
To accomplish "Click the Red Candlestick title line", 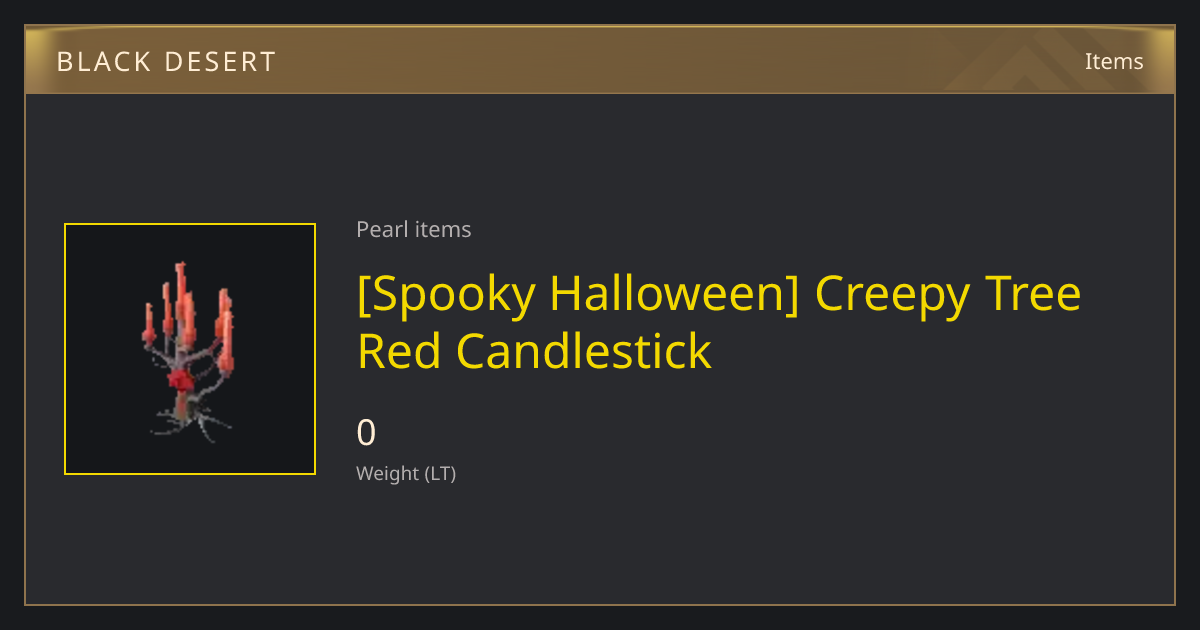I will [534, 351].
